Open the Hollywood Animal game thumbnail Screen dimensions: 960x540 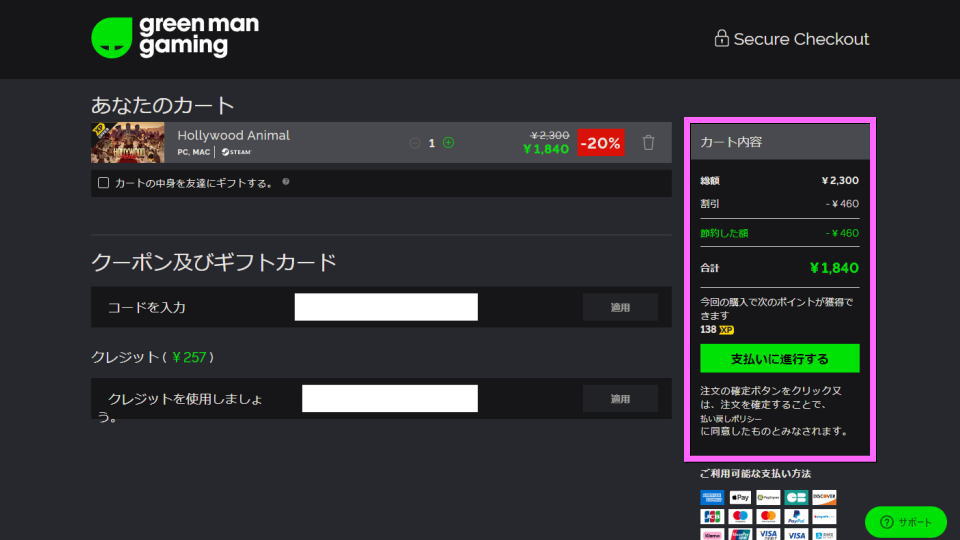point(128,143)
